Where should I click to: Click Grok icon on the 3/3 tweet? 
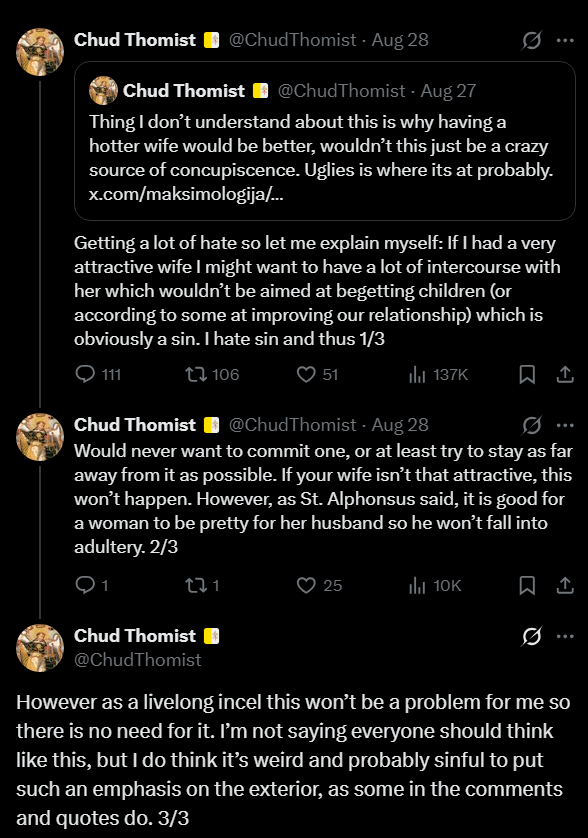click(x=531, y=636)
